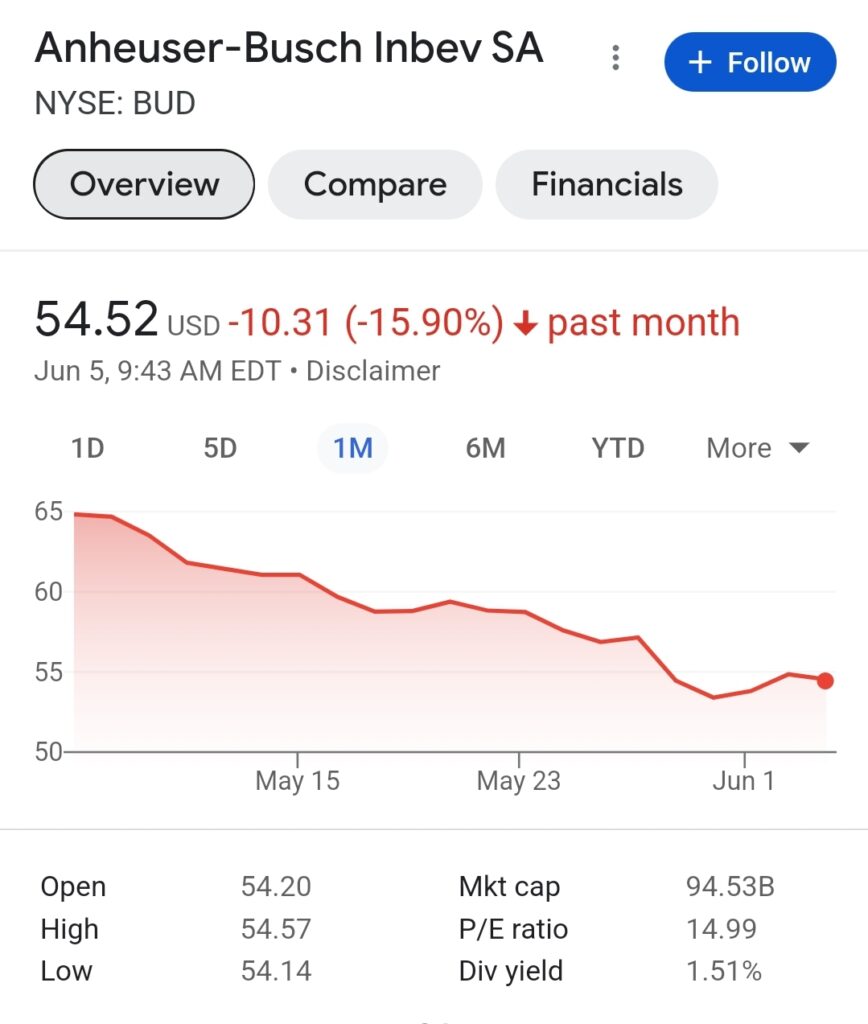The height and width of the screenshot is (1024, 868).
Task: Click the plus icon in Follow button
Action: click(700, 63)
